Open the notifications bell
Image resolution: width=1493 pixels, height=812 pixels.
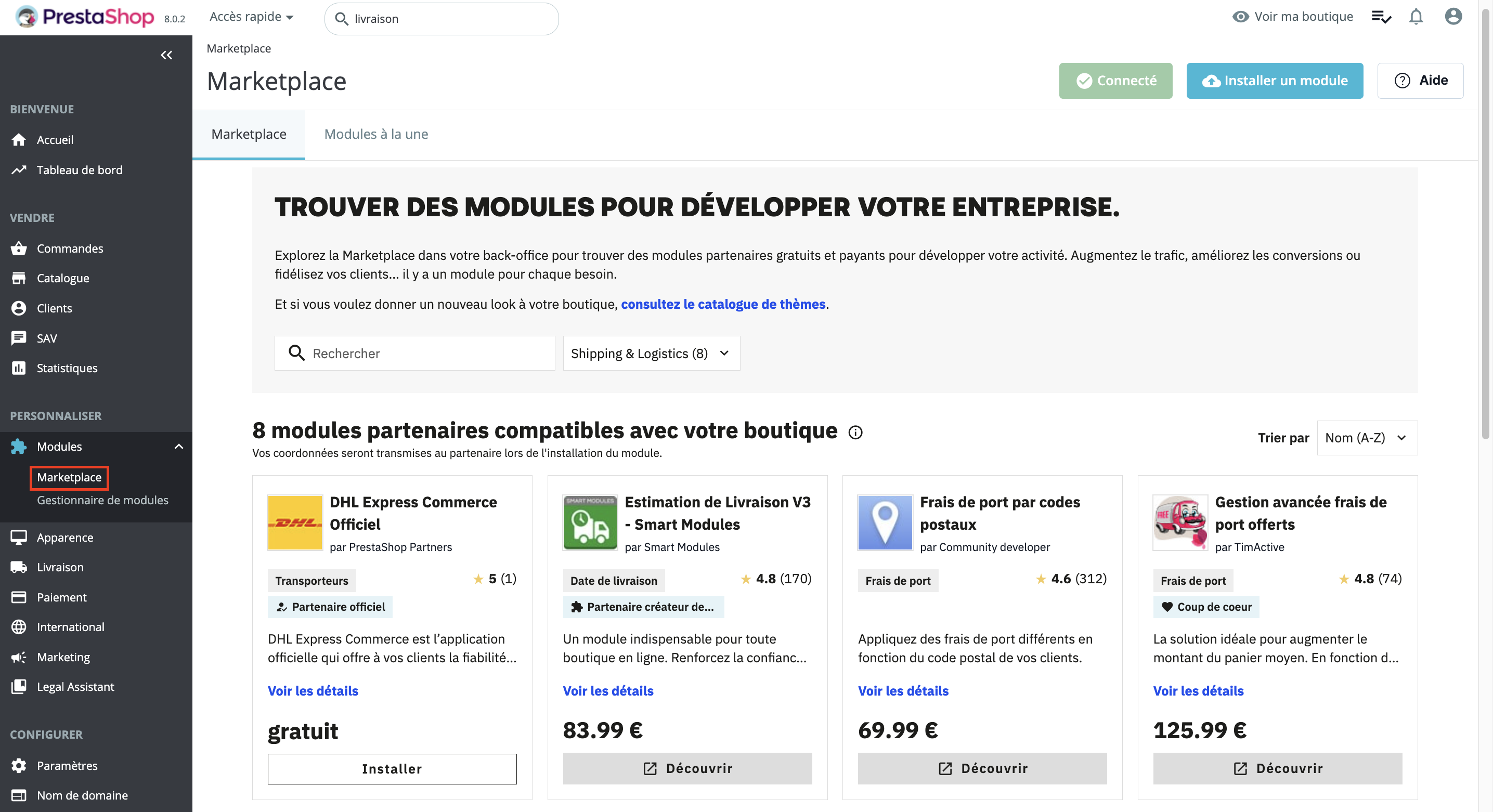pos(1416,17)
